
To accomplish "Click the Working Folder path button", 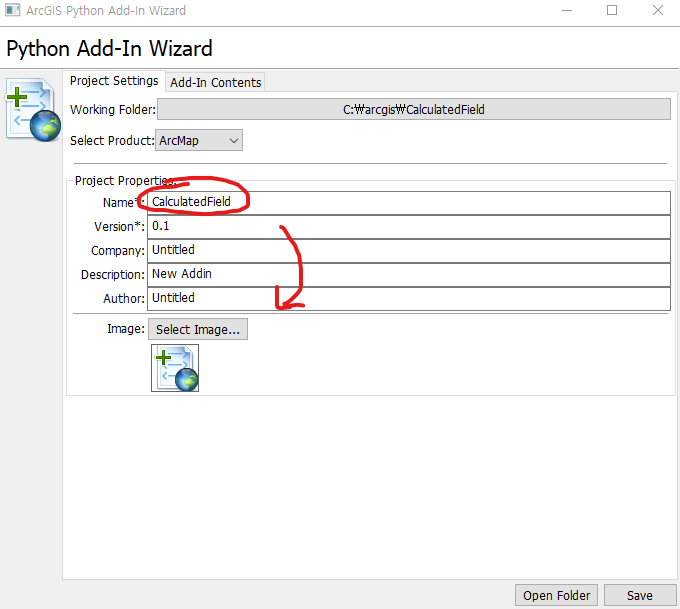I will point(414,109).
